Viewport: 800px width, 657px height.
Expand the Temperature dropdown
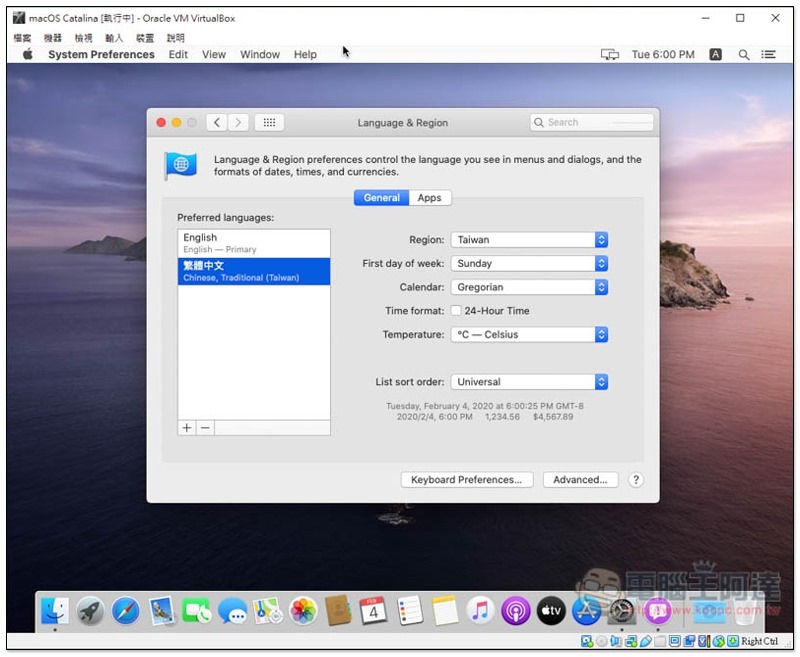[x=529, y=335]
